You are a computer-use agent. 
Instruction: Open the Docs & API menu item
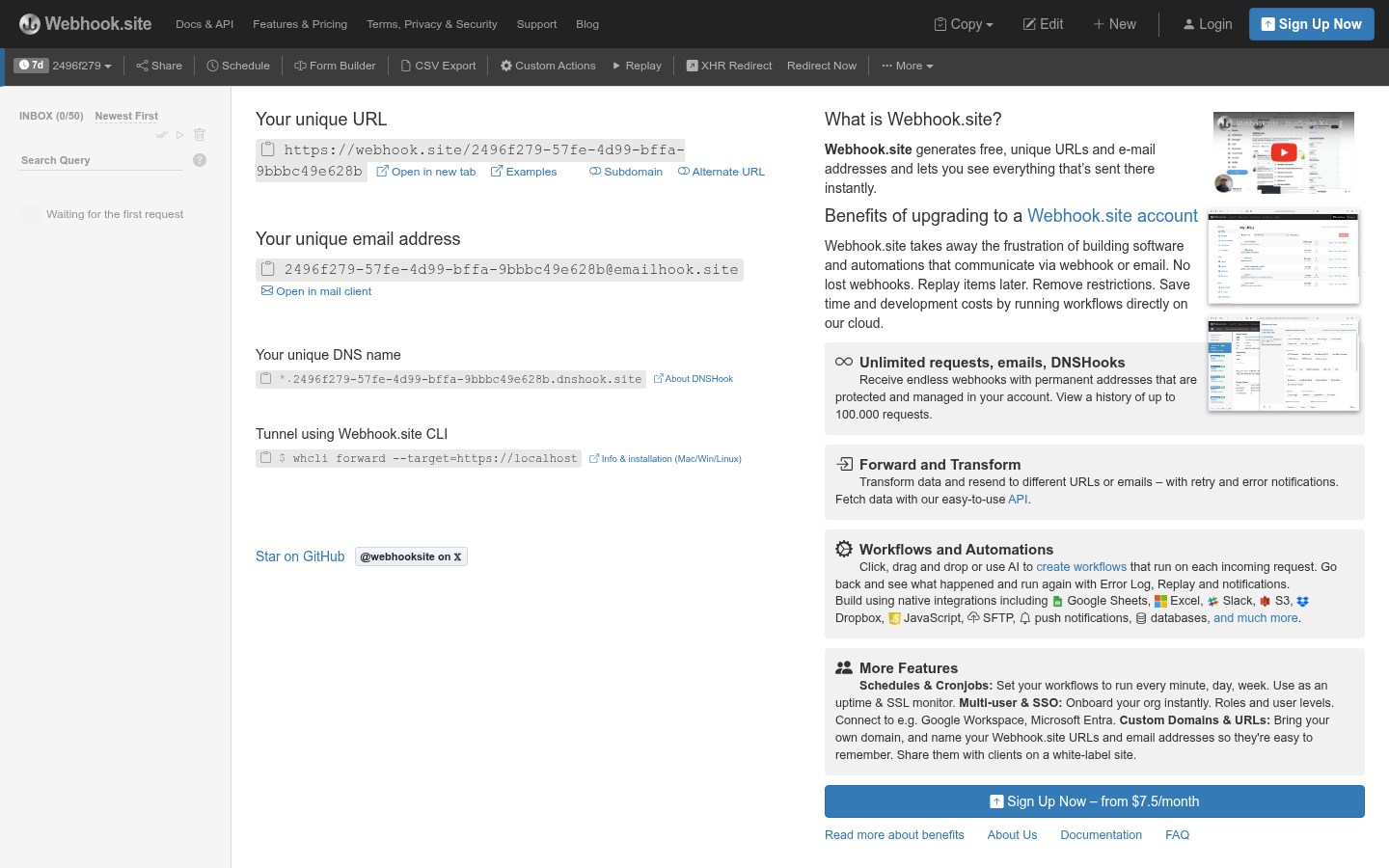204,24
